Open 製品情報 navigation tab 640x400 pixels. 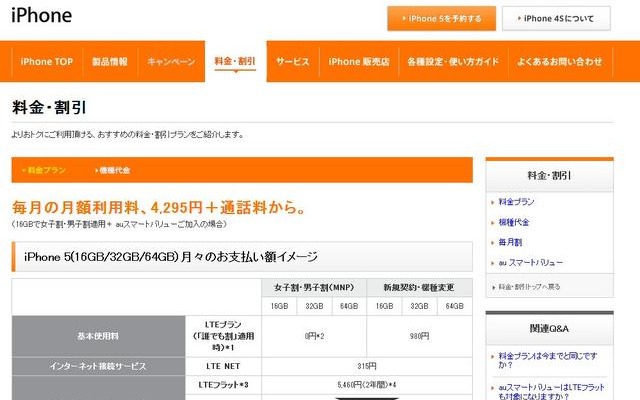(110, 62)
